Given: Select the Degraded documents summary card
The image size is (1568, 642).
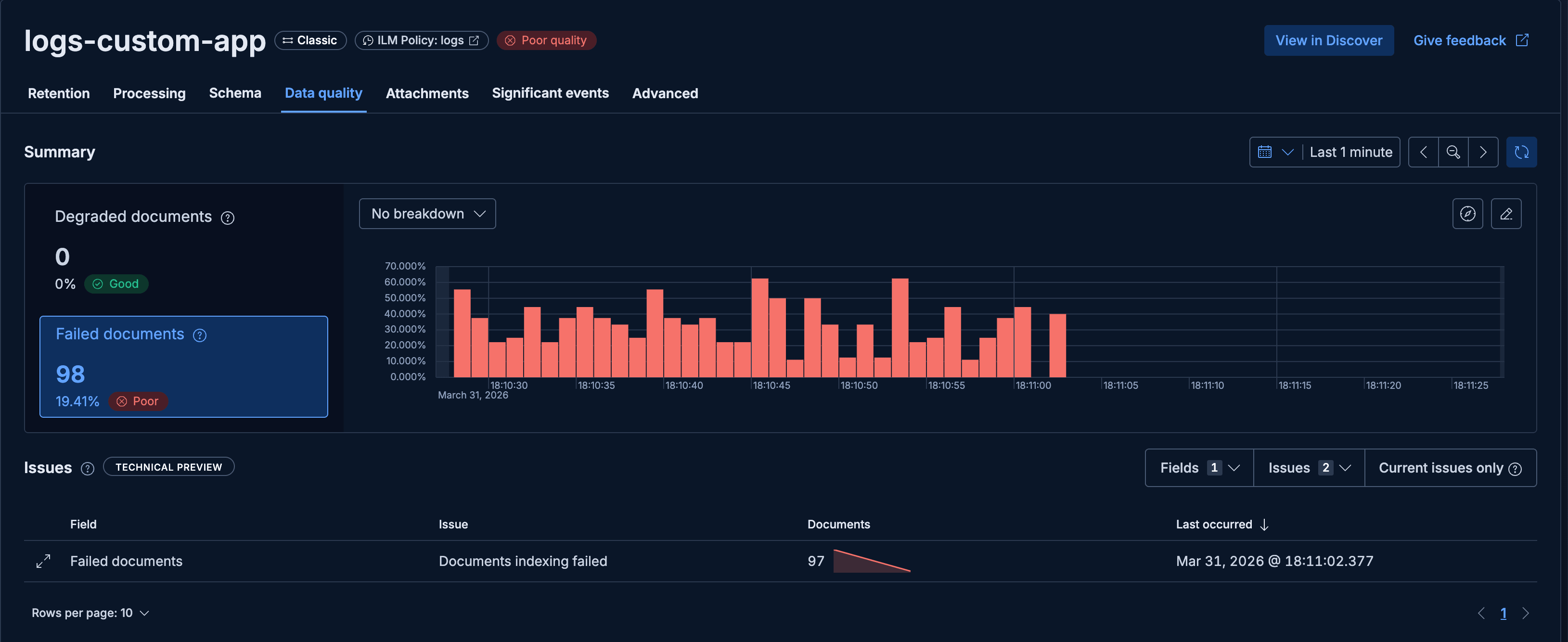Looking at the screenshot, I should point(183,249).
